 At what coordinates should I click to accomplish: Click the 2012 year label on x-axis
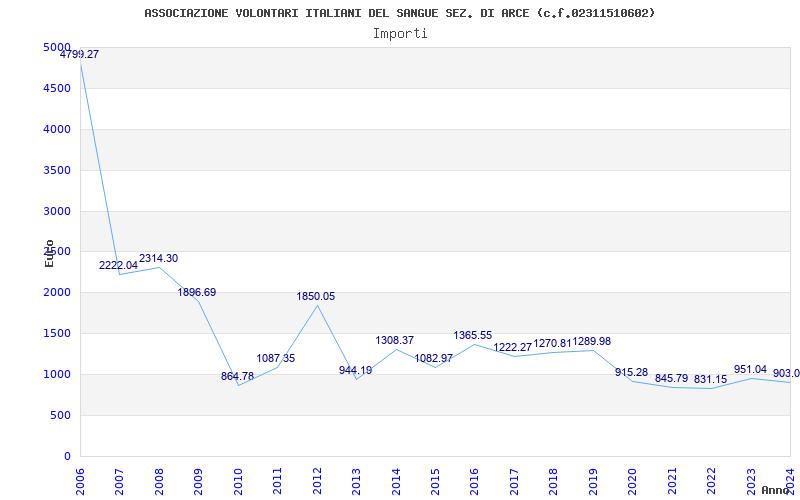317,479
